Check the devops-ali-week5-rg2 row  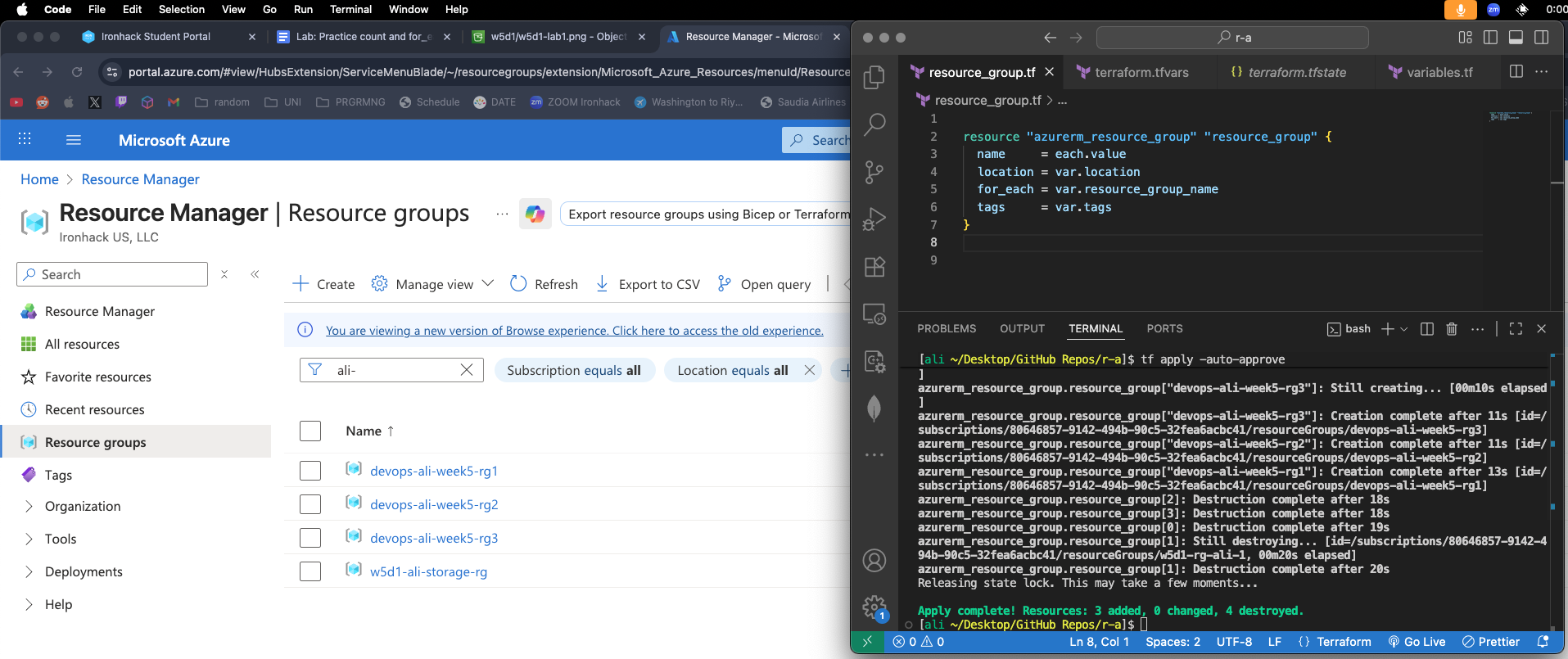click(x=310, y=504)
